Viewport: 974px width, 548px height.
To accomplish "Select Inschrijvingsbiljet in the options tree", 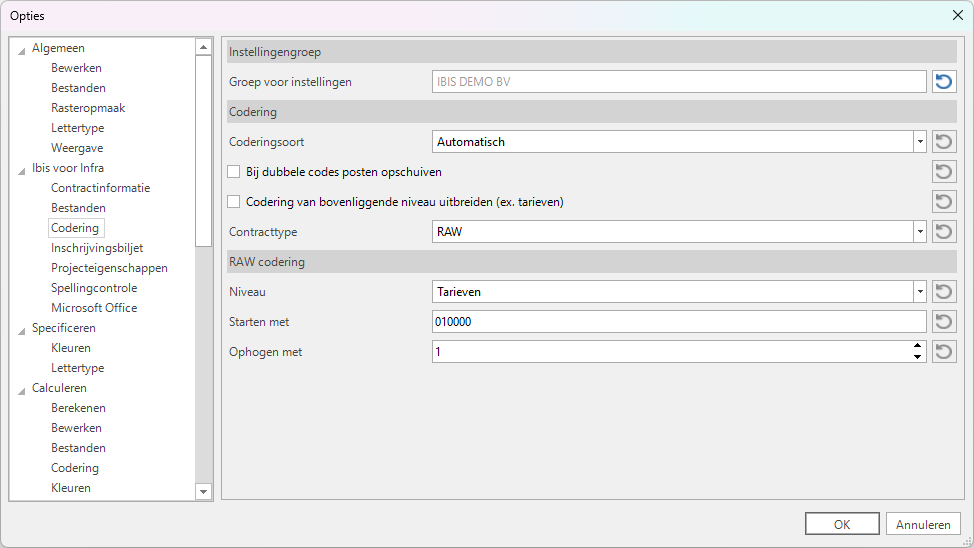I will 97,248.
